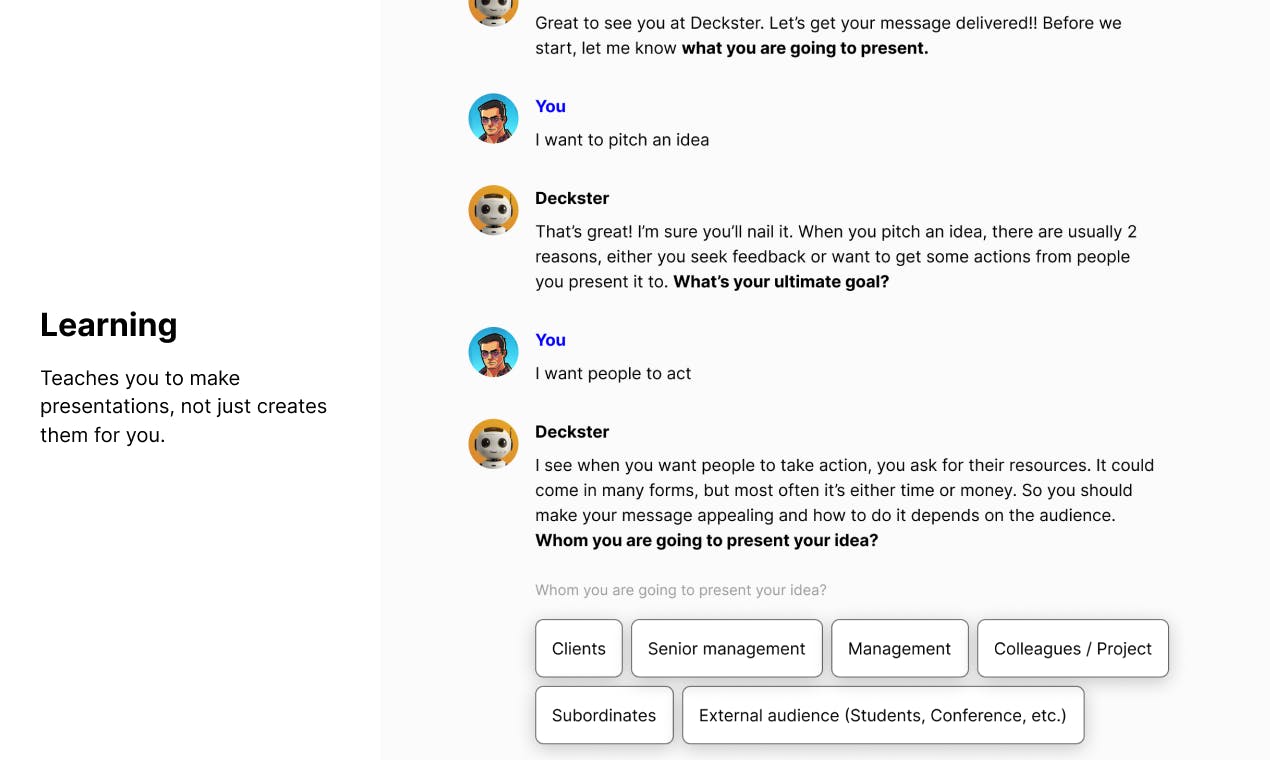Select the Clients audience option
The image size is (1270, 760).
(x=579, y=648)
